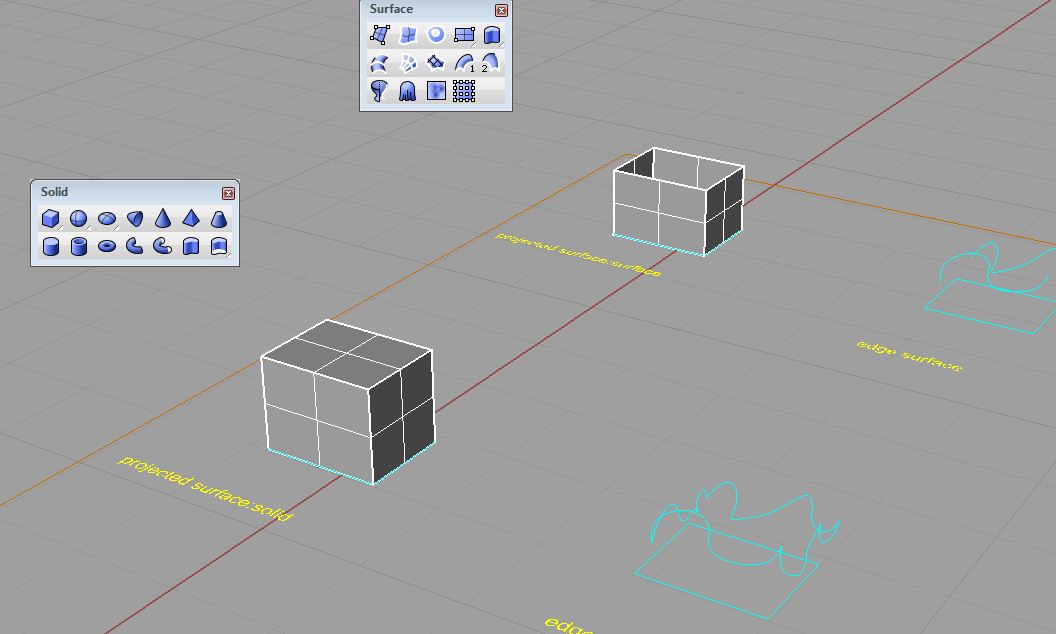Pick the Sweep 1 rail tool
The image size is (1056, 634).
point(464,64)
